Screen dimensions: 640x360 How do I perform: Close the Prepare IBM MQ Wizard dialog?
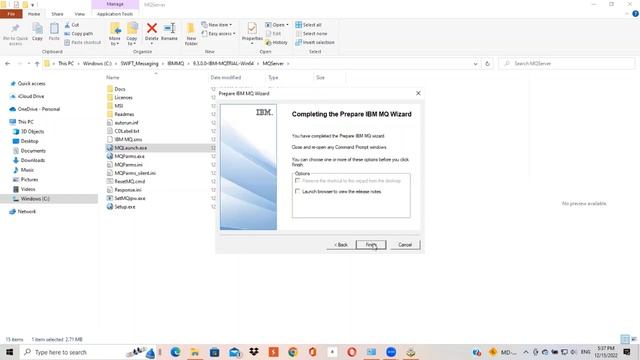click(418, 93)
